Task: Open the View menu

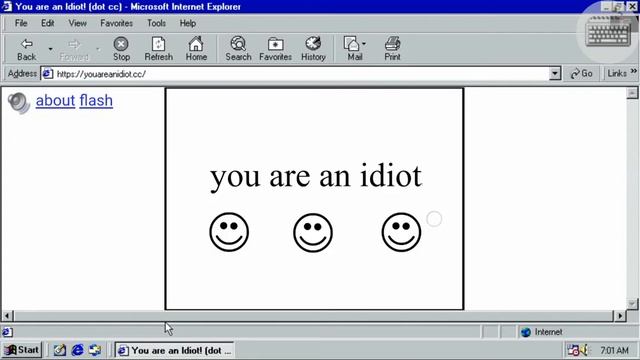Action: point(77,23)
